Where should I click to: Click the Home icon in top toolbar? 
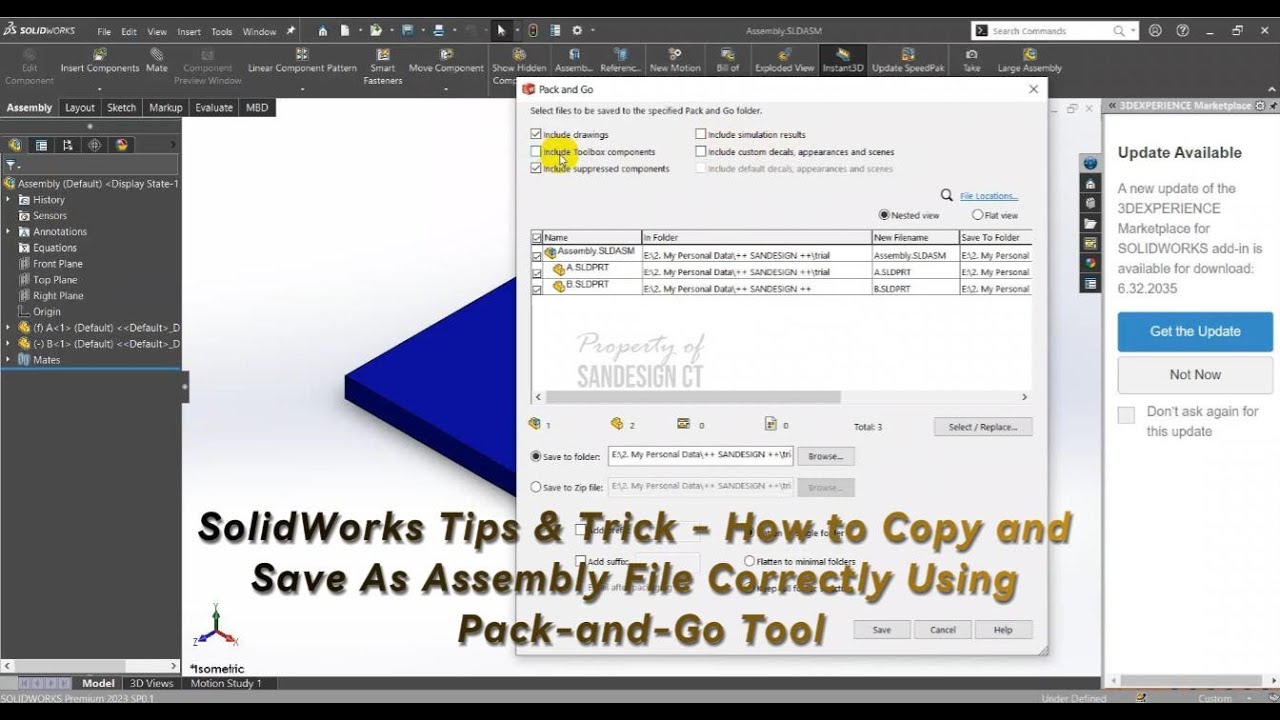tap(323, 31)
